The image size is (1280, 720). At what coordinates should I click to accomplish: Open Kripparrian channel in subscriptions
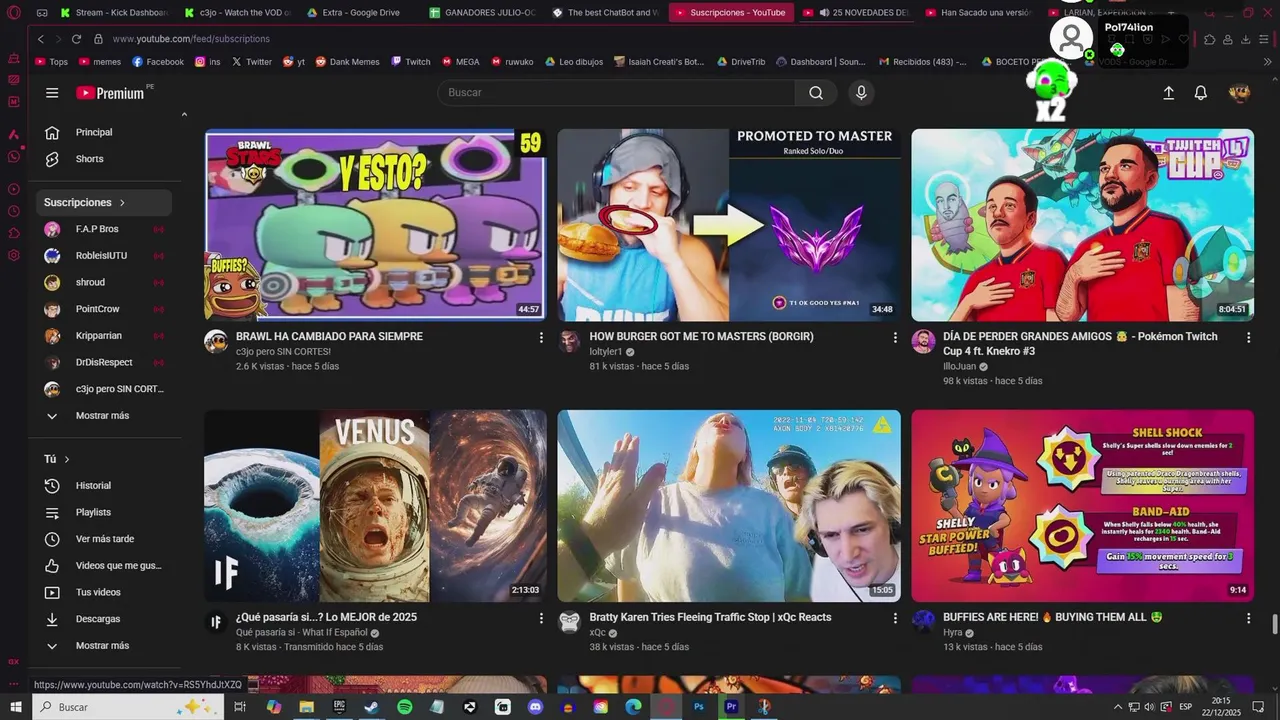pyautogui.click(x=100, y=336)
